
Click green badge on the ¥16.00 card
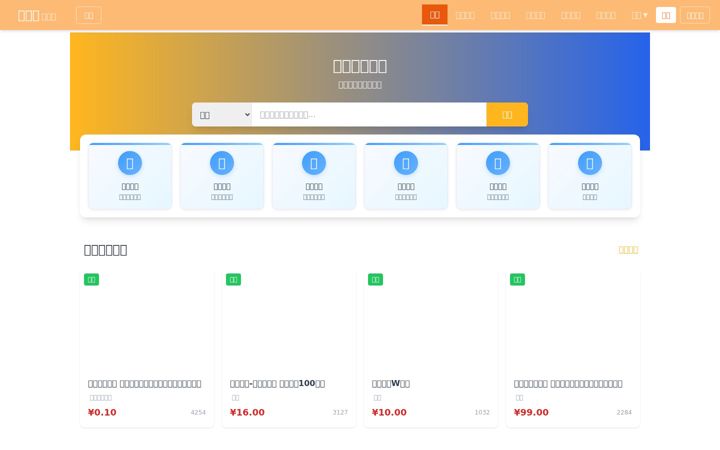click(233, 280)
